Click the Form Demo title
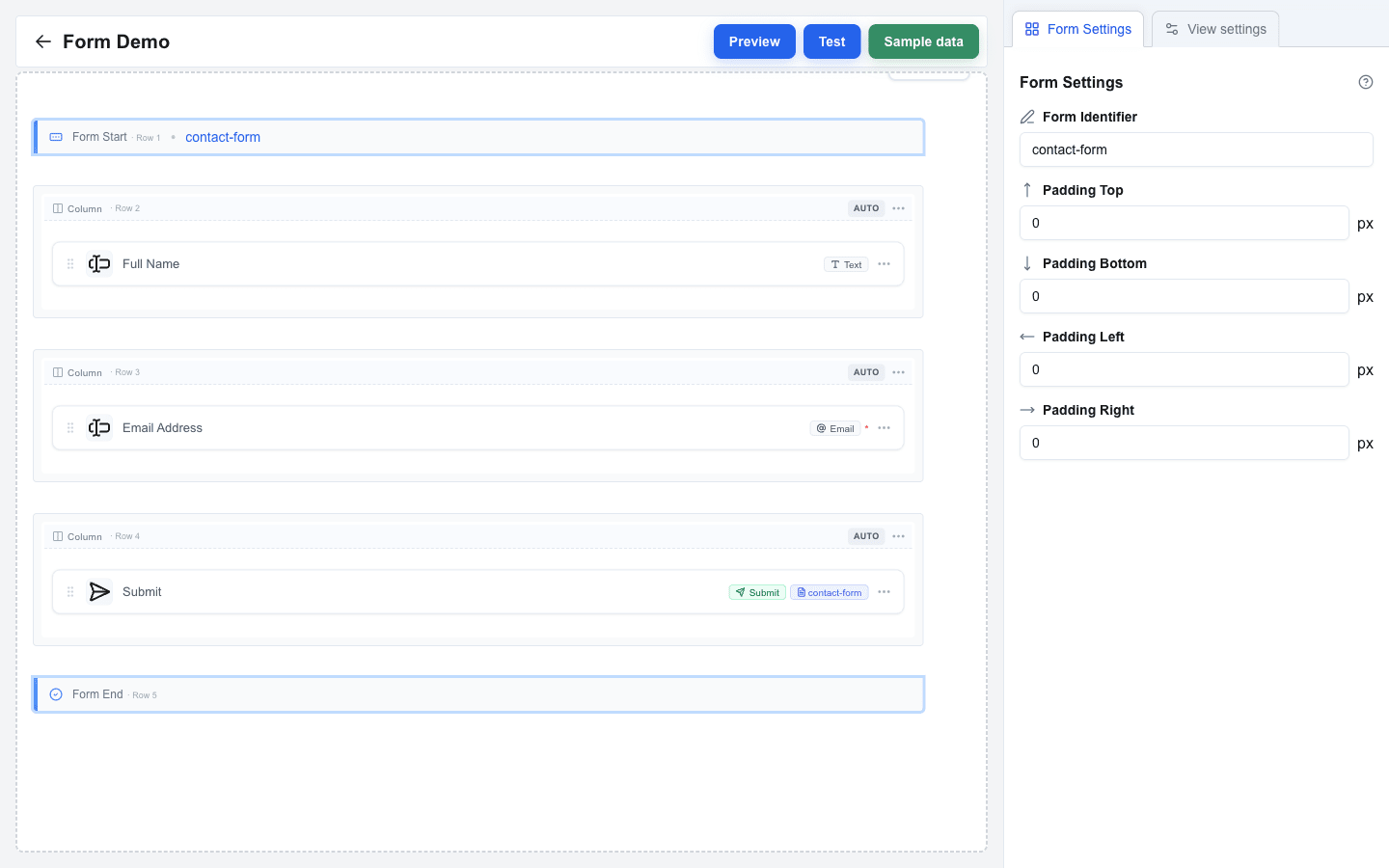This screenshot has height=868, width=1389. (x=116, y=41)
